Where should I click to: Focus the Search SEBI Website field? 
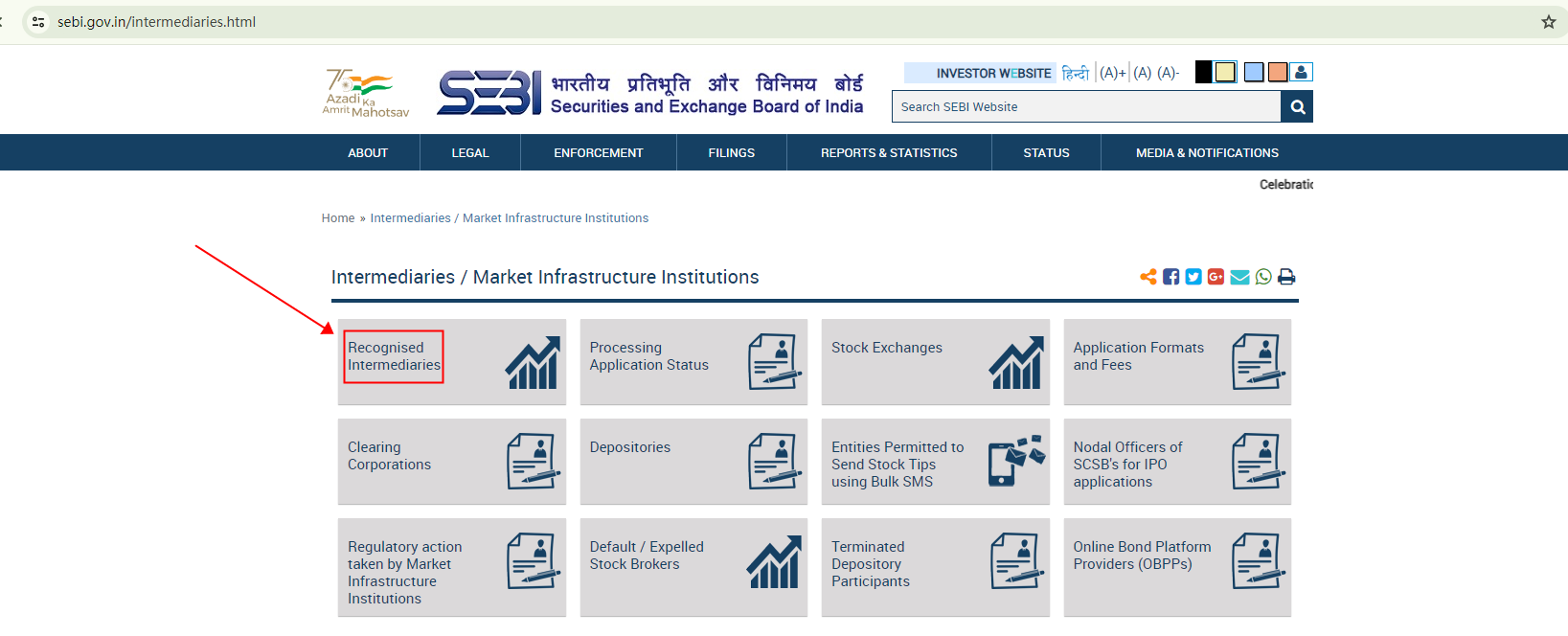pos(1086,107)
